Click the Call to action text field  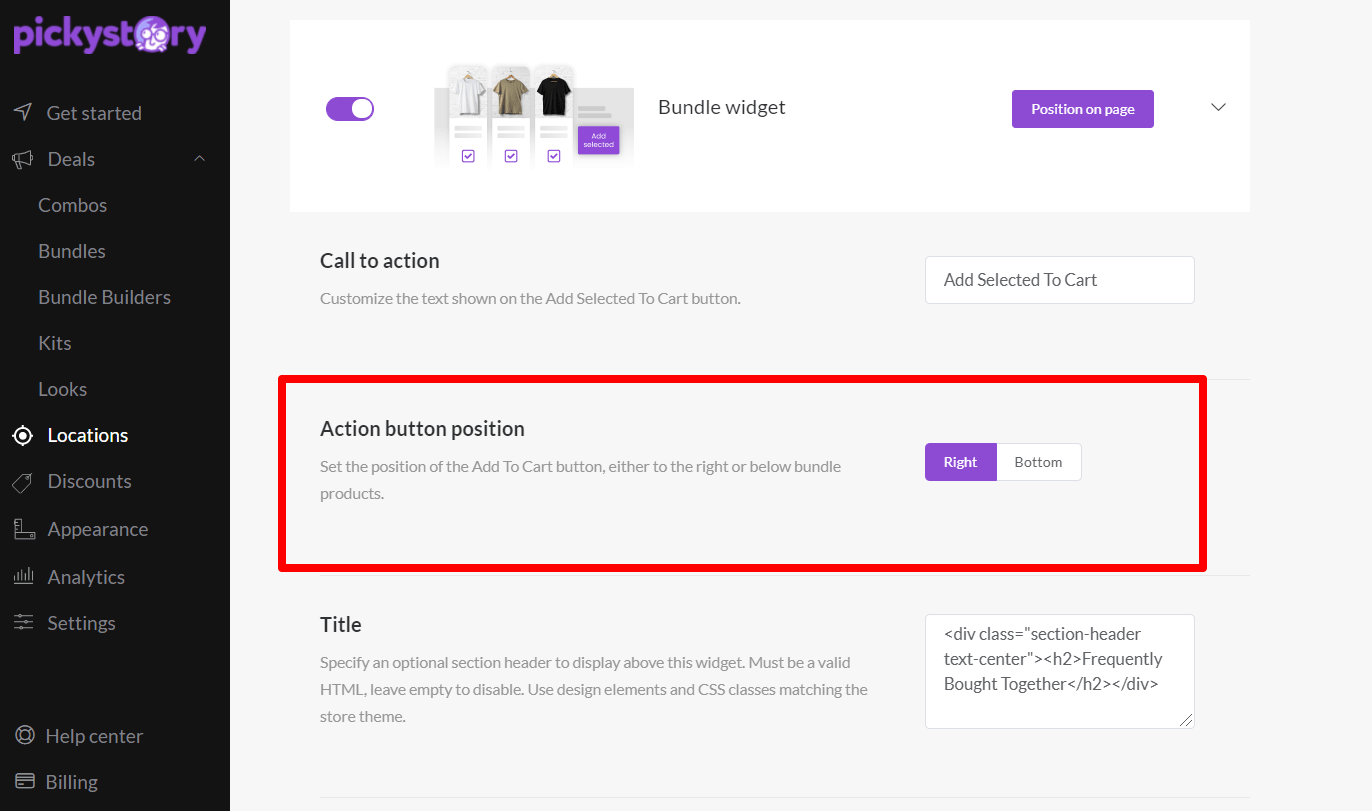pyautogui.click(x=1060, y=280)
